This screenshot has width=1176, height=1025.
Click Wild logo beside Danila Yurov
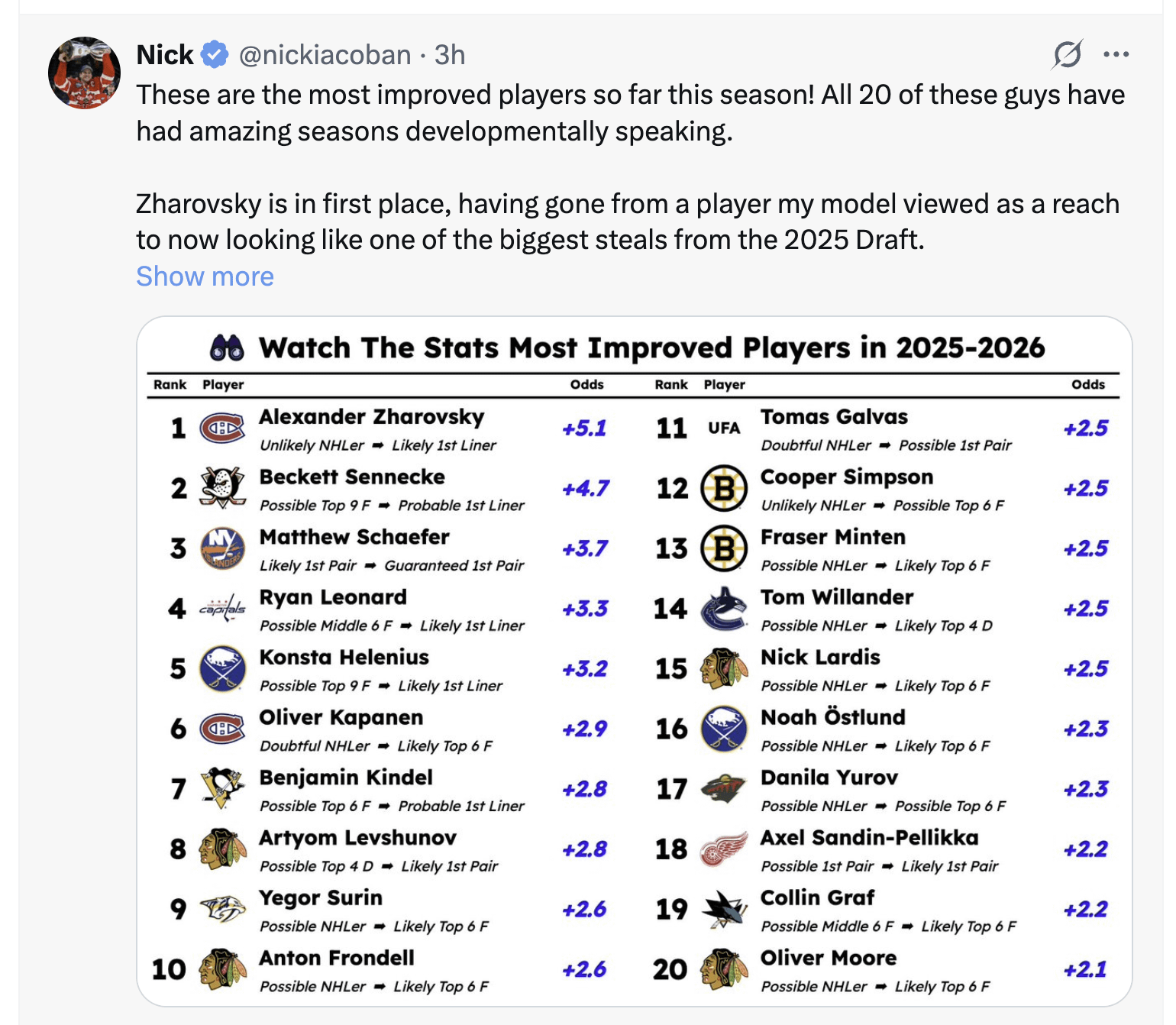pyautogui.click(x=723, y=789)
